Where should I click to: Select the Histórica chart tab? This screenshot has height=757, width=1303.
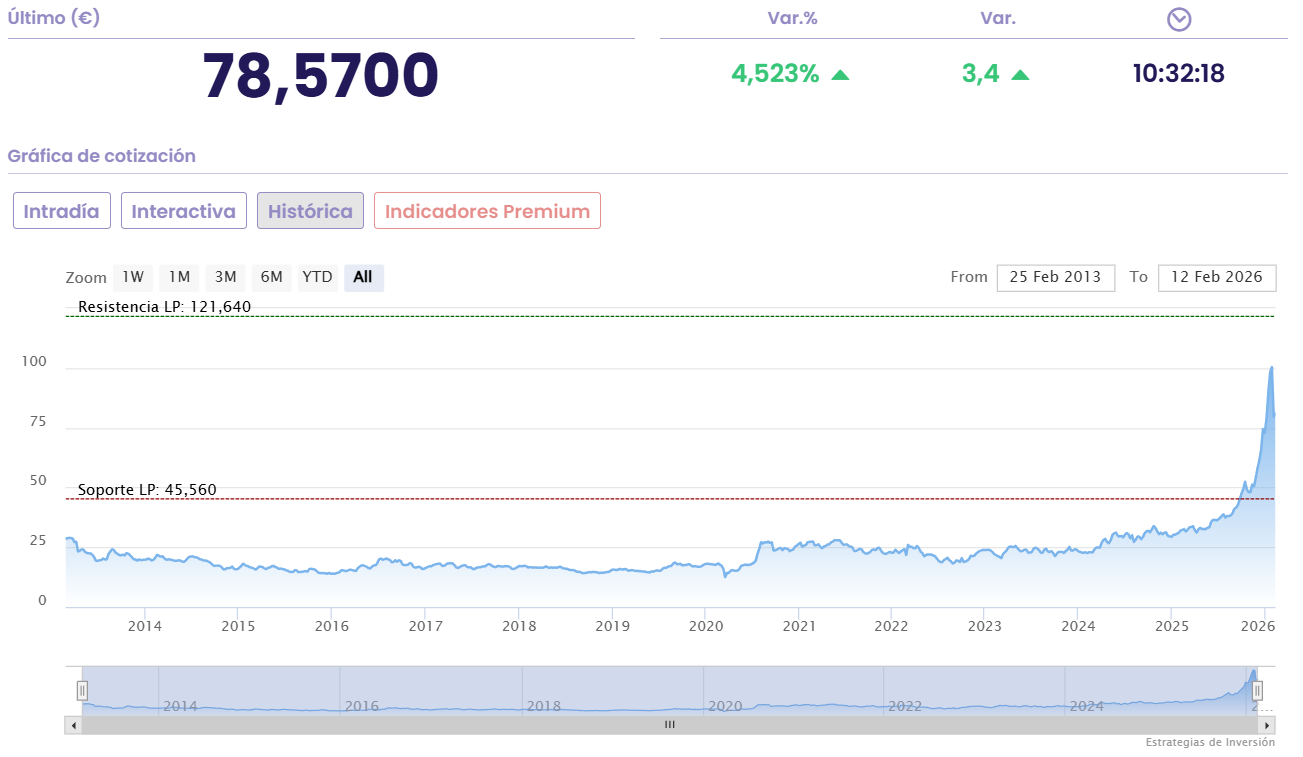(310, 211)
